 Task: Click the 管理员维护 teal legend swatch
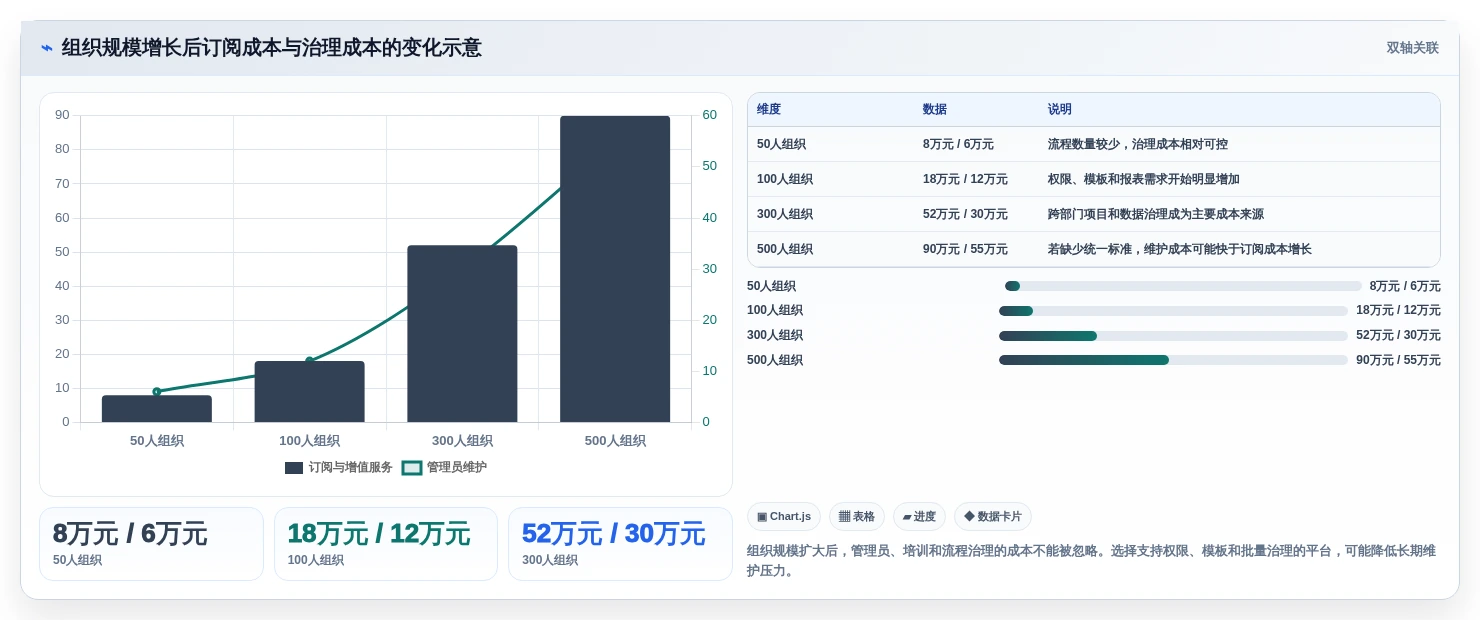point(412,468)
